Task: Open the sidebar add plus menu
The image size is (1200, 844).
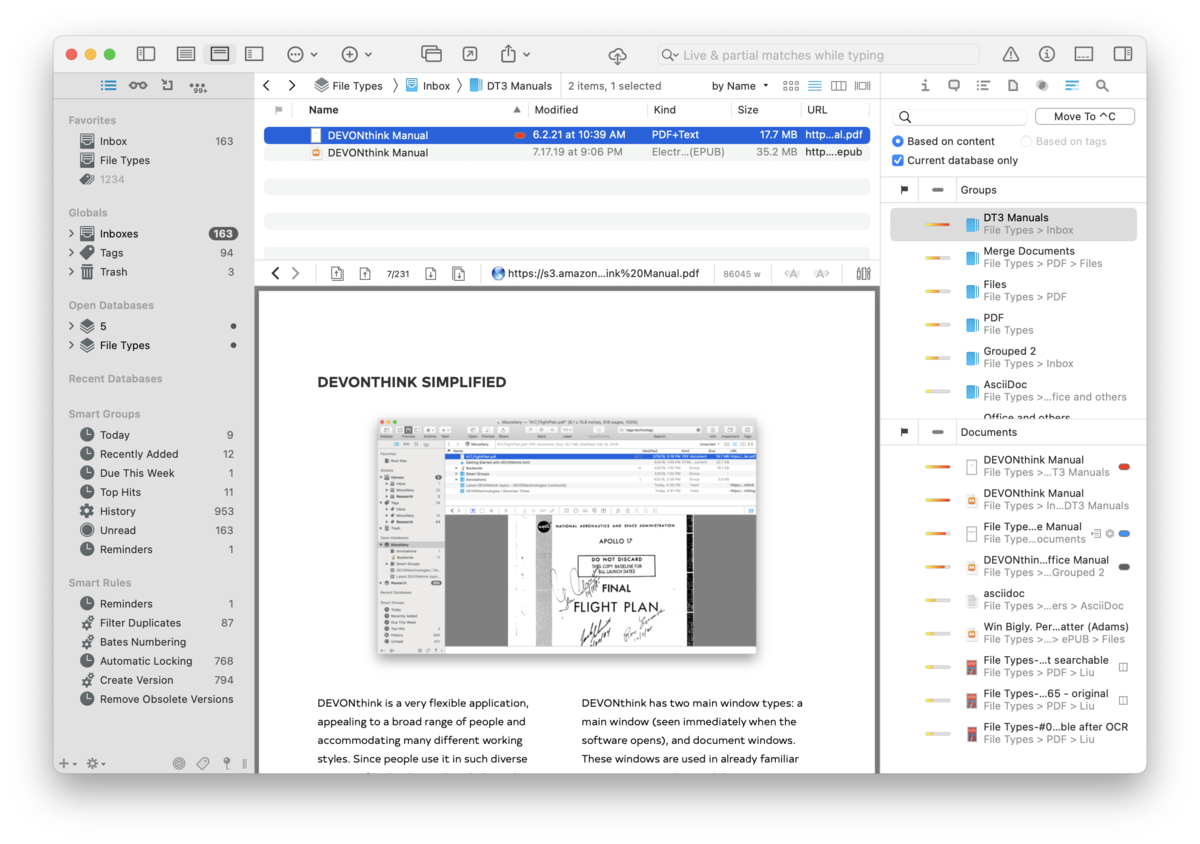Action: coord(67,763)
